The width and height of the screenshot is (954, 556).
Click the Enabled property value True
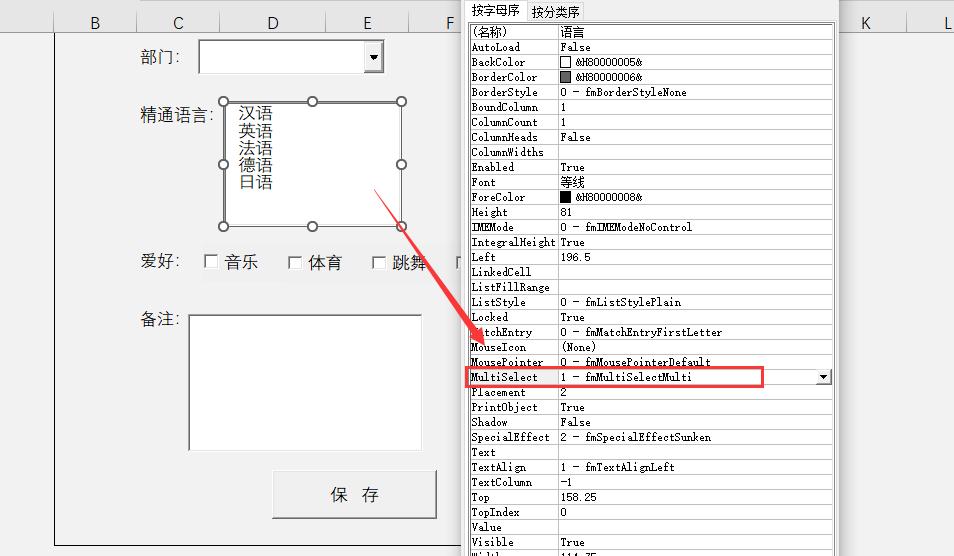tap(573, 167)
